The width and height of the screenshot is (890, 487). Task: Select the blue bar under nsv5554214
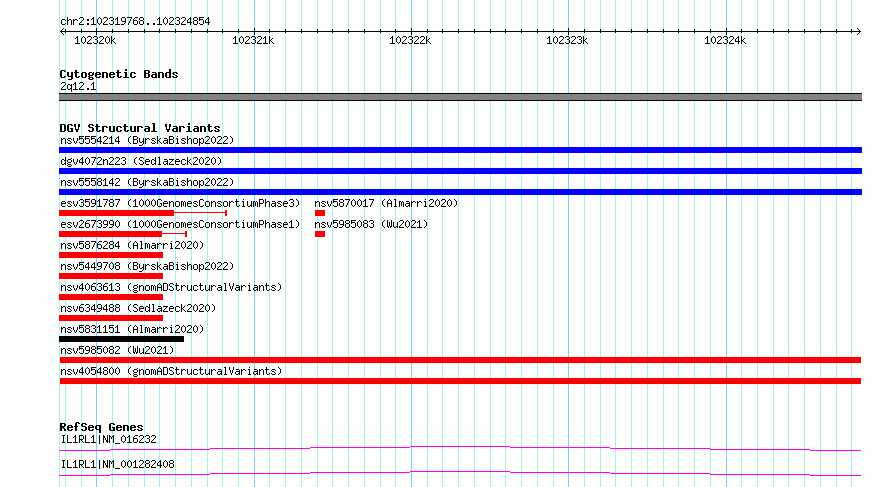point(460,150)
